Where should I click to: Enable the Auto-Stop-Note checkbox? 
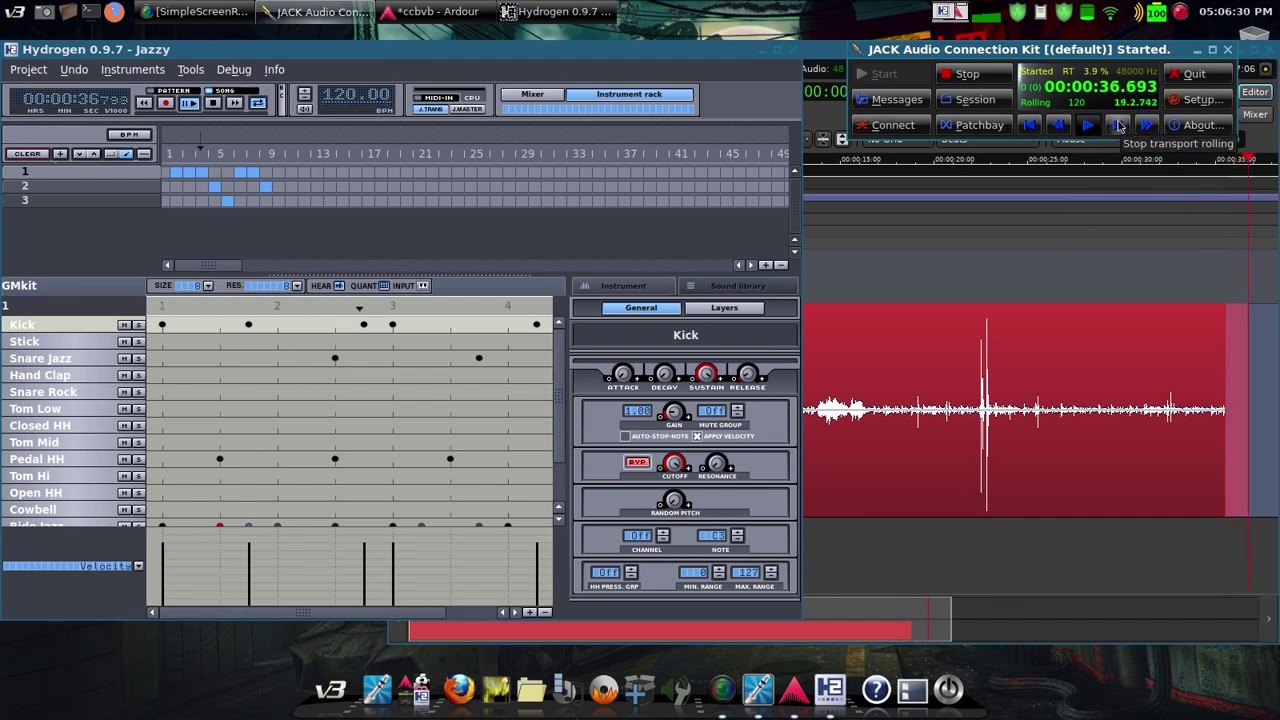point(625,437)
